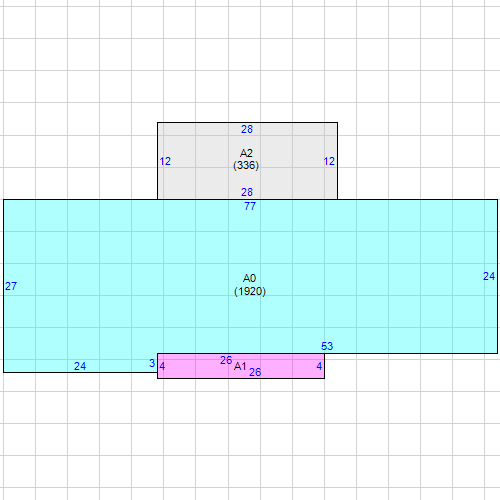Select the upper 26 dimension beside A1
Screen dimensions: 500x500
[226, 360]
